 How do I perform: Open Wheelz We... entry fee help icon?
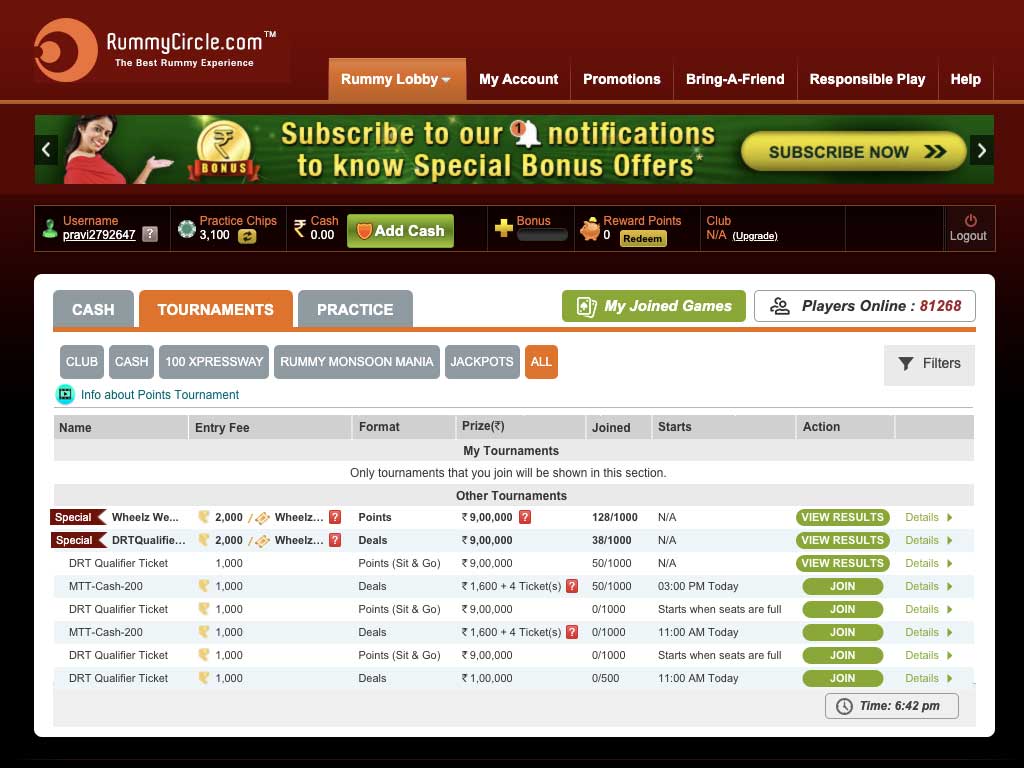pos(335,517)
